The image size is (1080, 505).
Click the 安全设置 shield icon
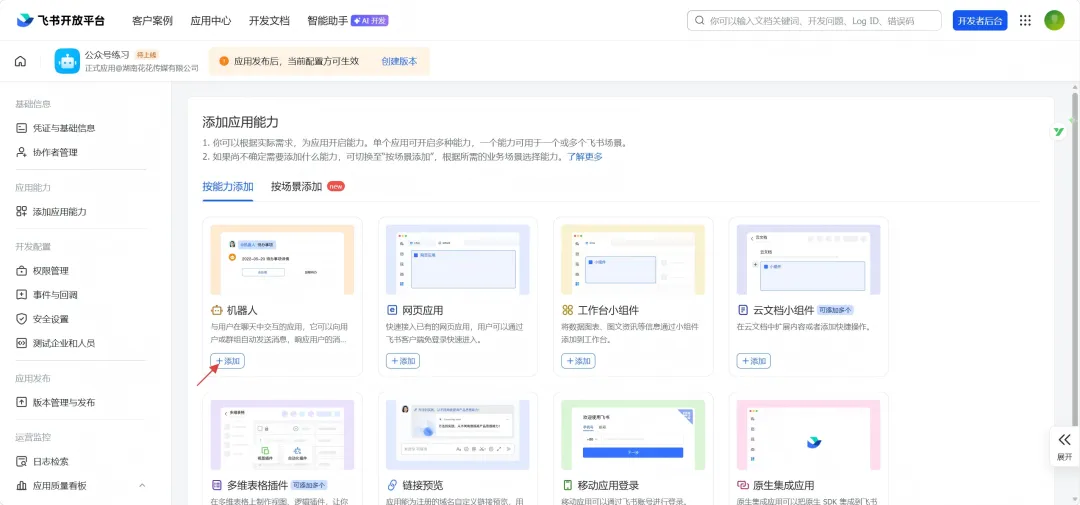(21, 319)
